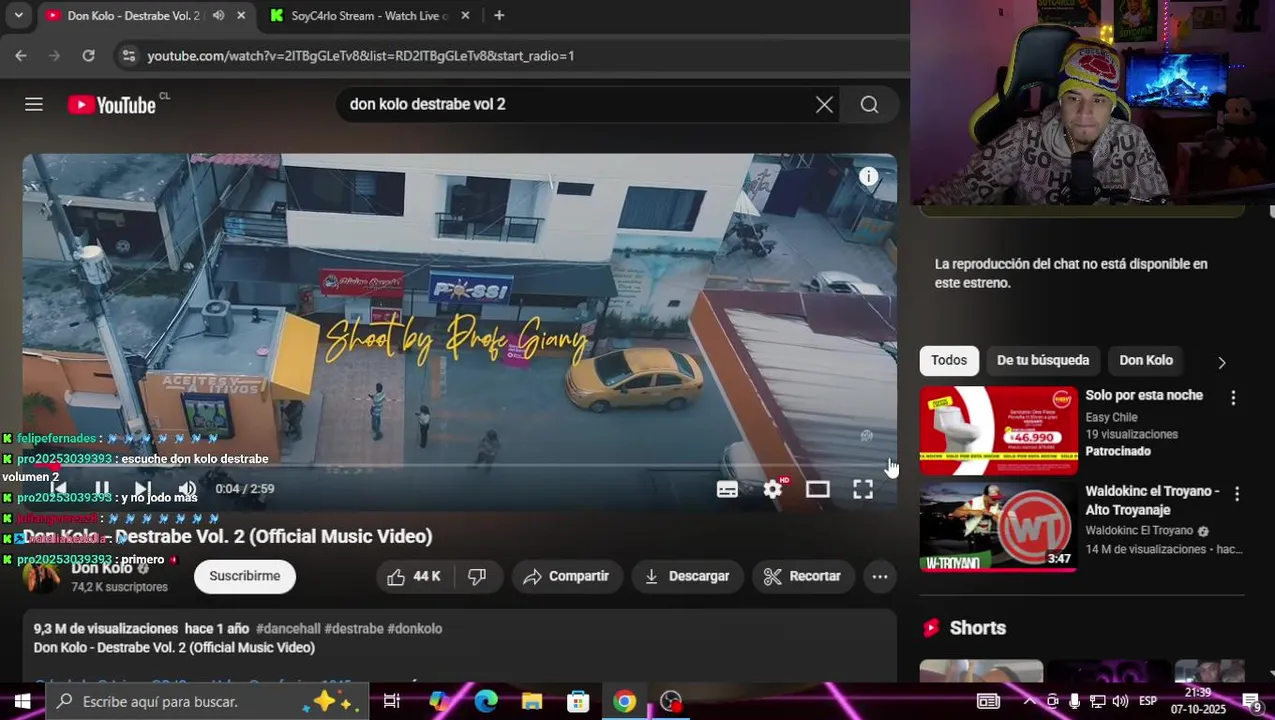Open the #donkolo hashtag link
This screenshot has width=1275, height=720.
pyautogui.click(x=415, y=629)
